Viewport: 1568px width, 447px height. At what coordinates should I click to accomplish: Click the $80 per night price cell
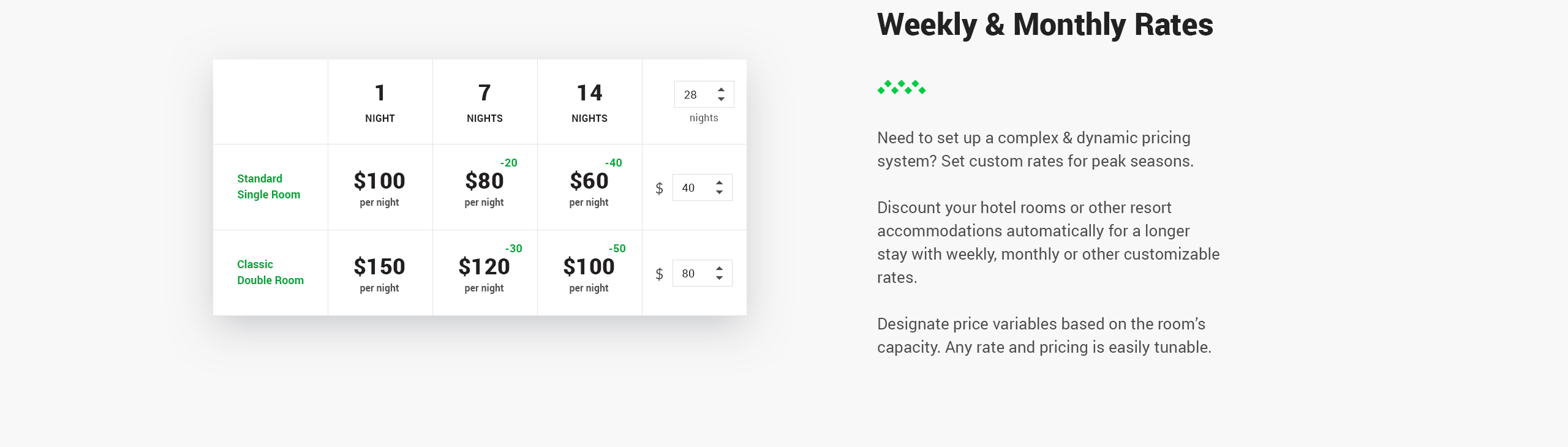pos(485,187)
